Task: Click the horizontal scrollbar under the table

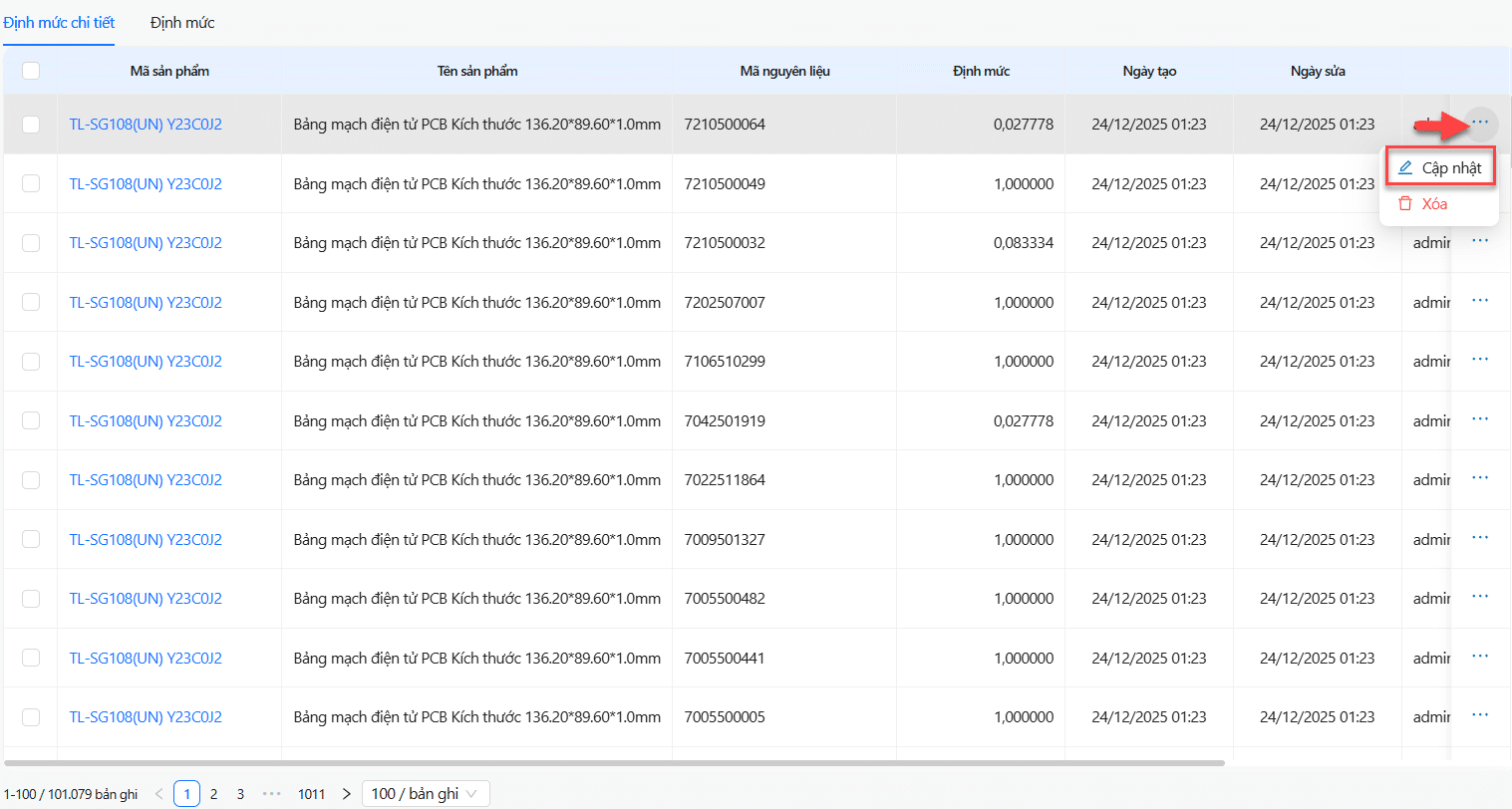Action: pos(613,763)
